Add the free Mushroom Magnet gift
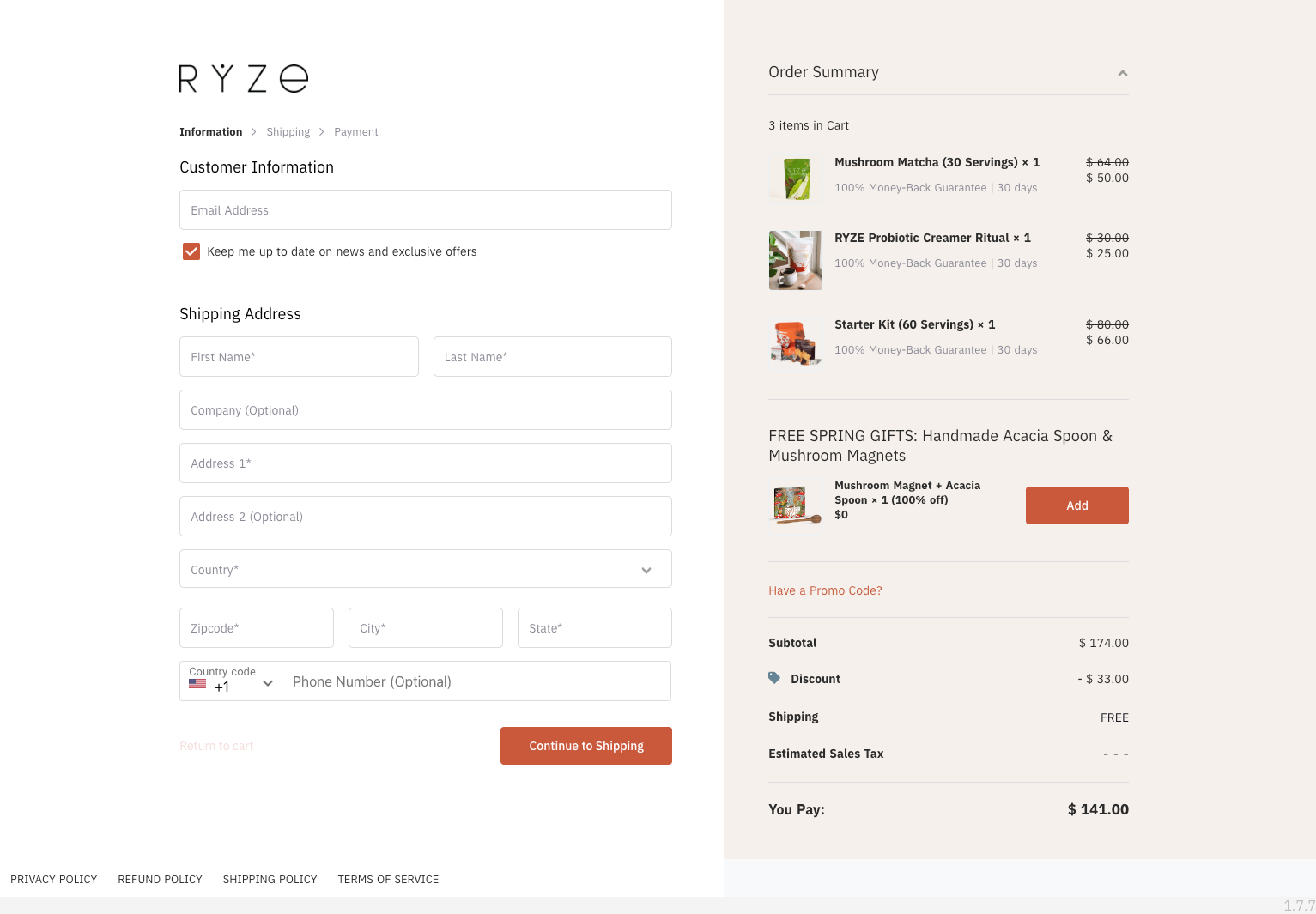1316x914 pixels. pyautogui.click(x=1077, y=505)
